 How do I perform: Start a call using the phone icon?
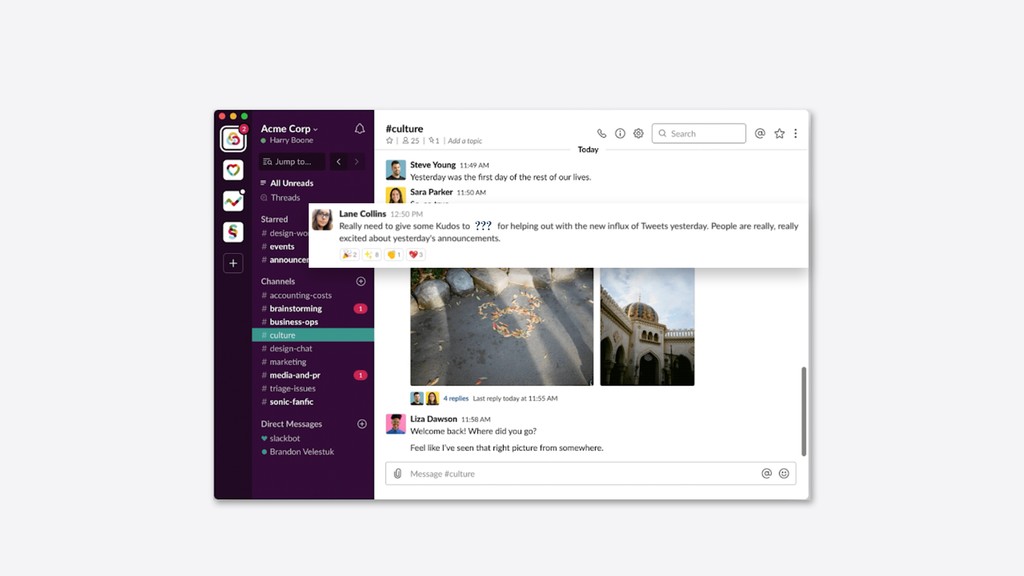click(x=601, y=133)
